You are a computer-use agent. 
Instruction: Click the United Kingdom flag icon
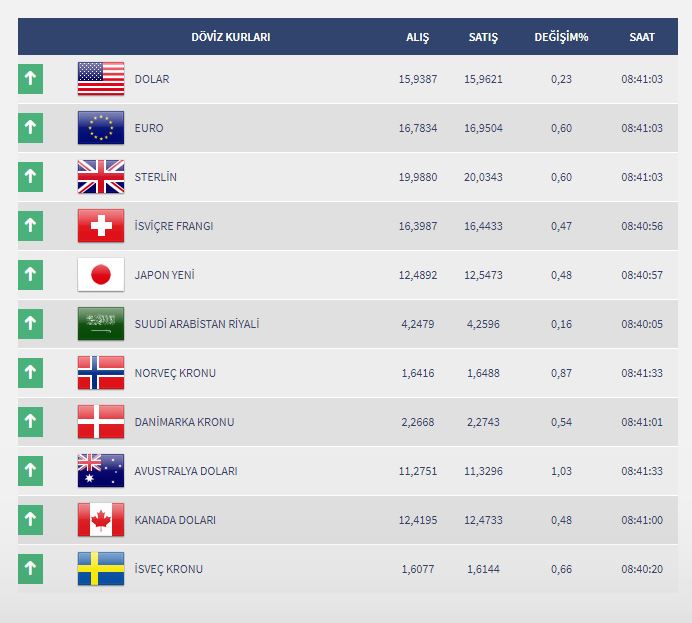click(101, 177)
